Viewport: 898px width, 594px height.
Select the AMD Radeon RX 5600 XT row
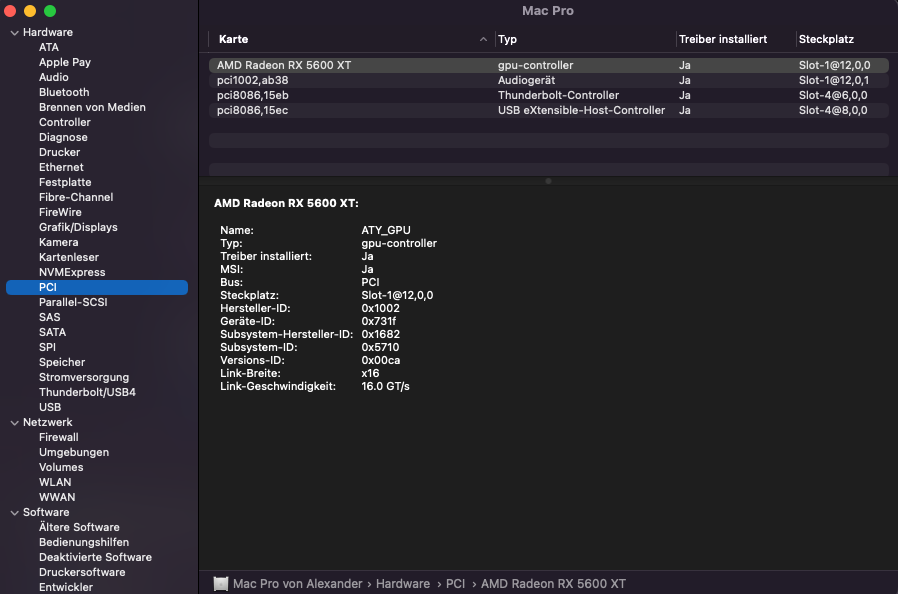click(284, 65)
